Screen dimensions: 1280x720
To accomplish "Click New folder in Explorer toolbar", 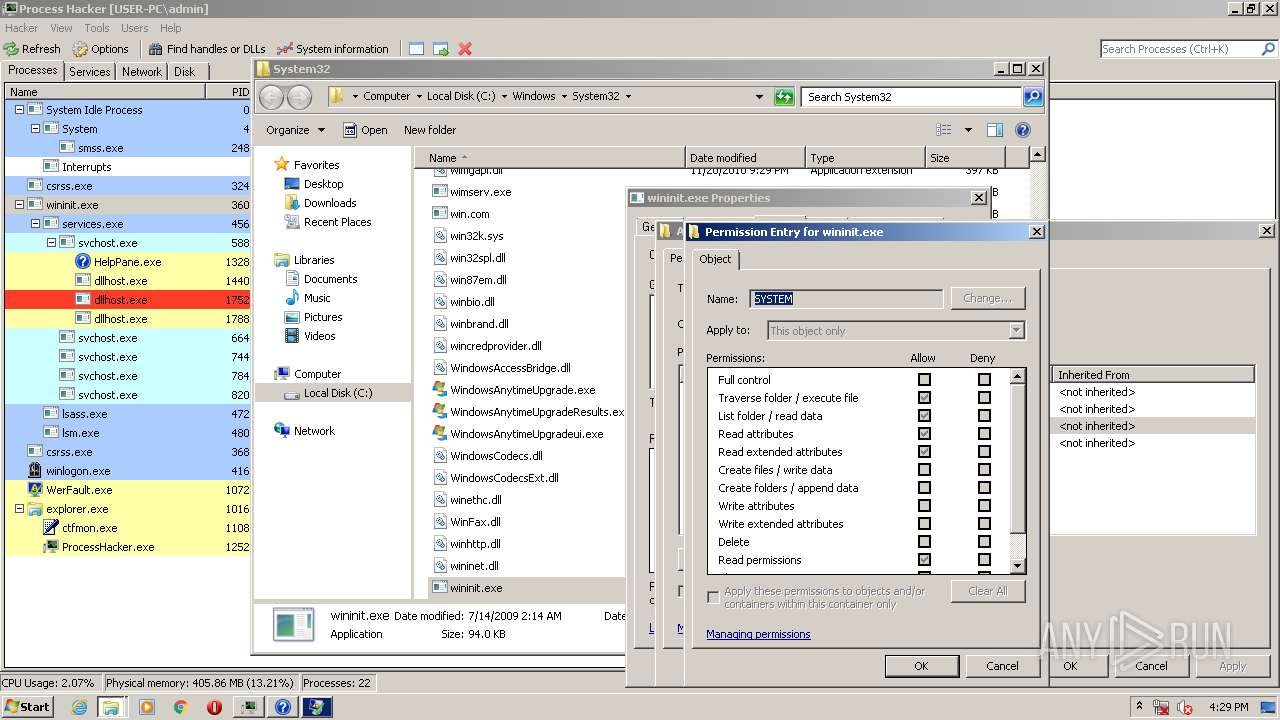I will (430, 130).
